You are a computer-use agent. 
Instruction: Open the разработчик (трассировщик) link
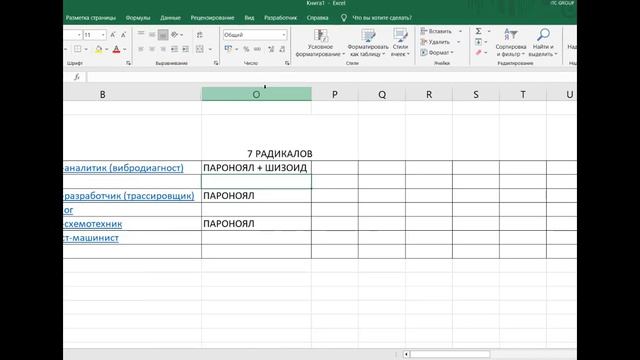129,196
